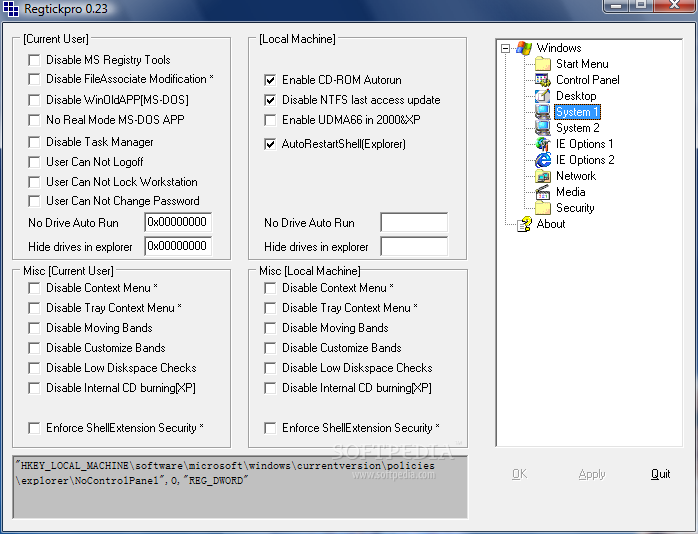Open the About label in the tree
Screen dimensions: 698x534
coord(551,224)
